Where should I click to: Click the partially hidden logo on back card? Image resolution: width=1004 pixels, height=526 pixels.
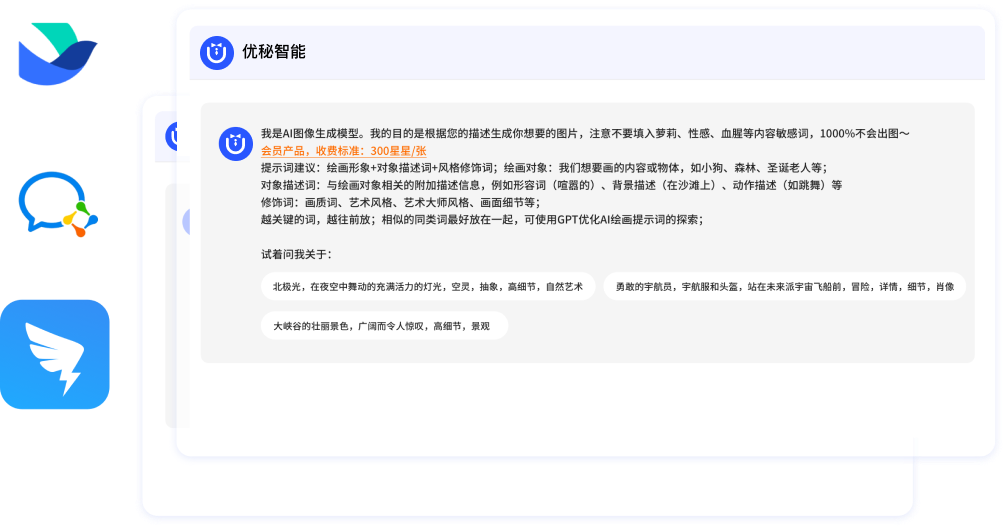[x=170, y=134]
